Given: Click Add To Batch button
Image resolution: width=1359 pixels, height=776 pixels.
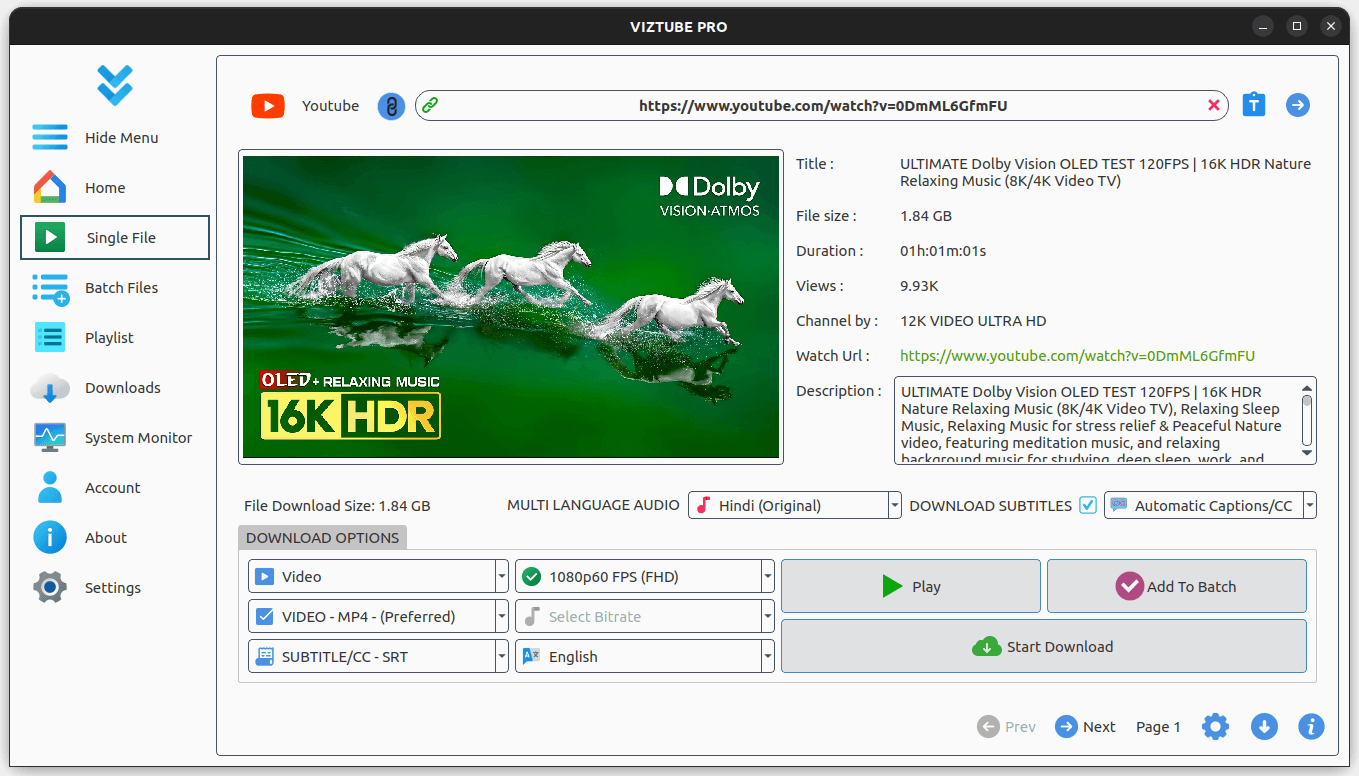Looking at the screenshot, I should point(1177,586).
